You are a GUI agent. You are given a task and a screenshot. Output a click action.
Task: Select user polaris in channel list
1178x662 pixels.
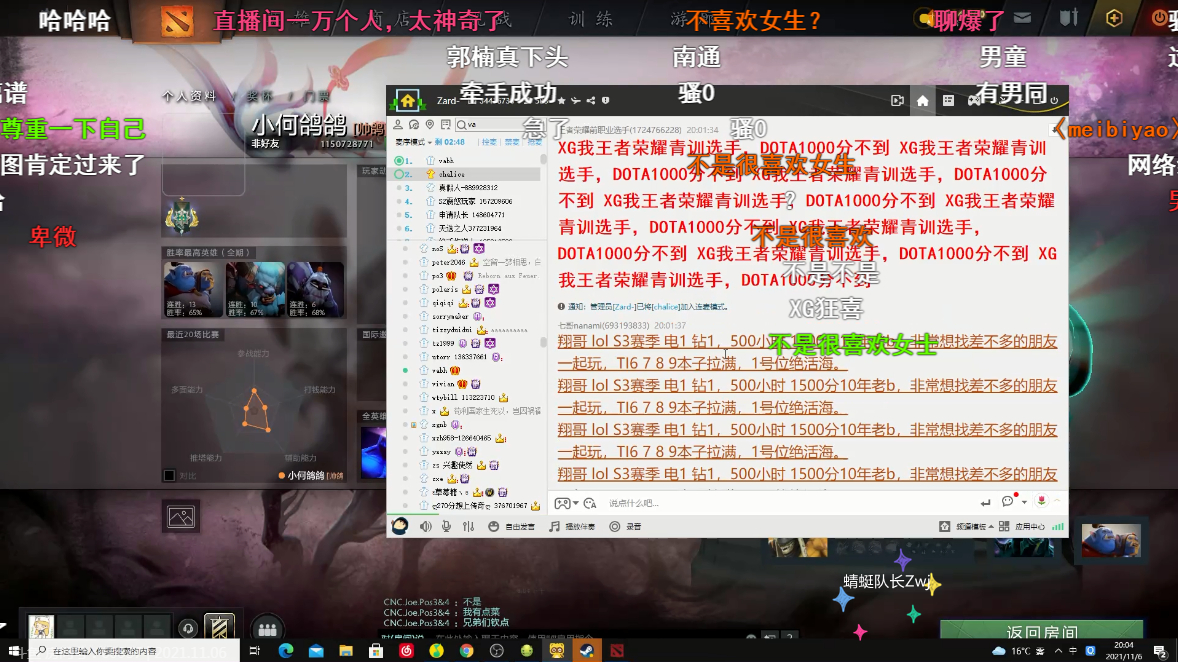click(445, 289)
